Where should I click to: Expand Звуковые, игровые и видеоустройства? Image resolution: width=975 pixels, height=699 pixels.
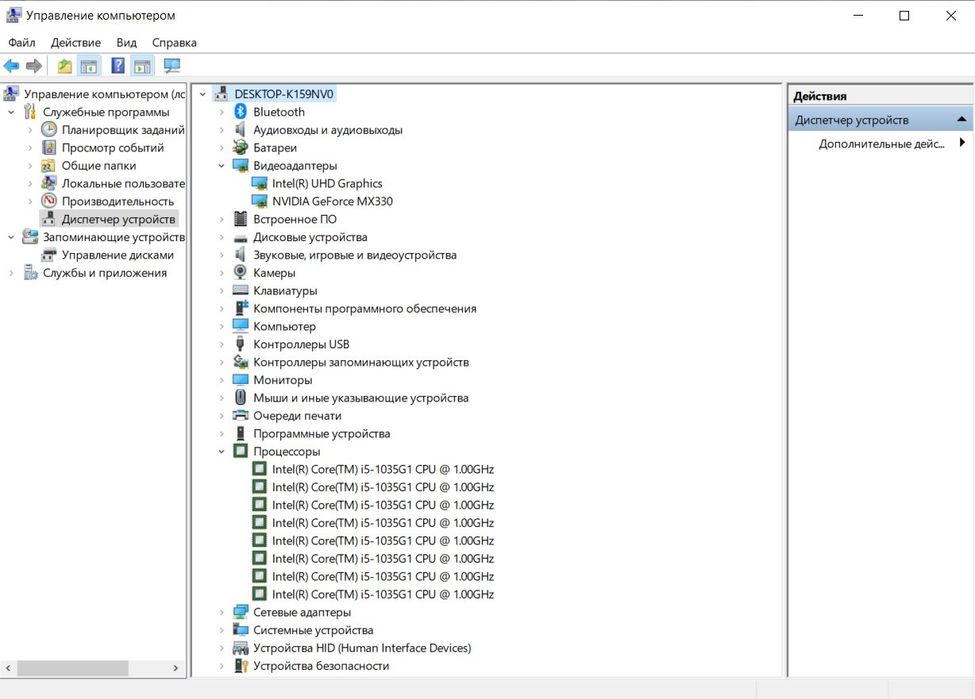[221, 255]
